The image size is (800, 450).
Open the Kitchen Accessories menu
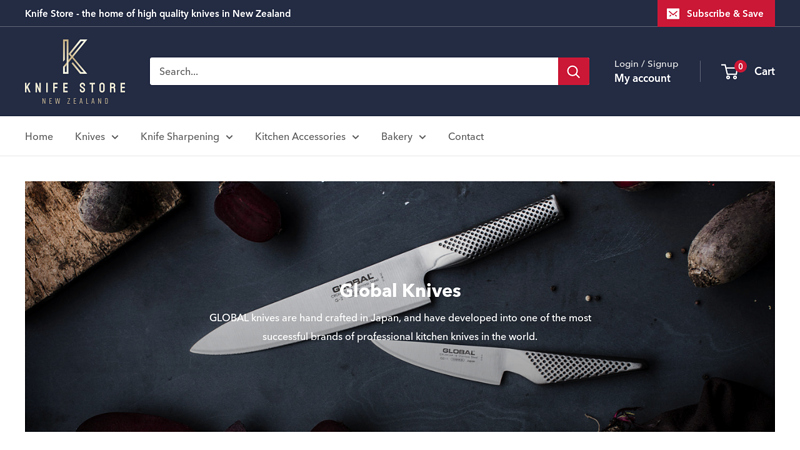300,137
